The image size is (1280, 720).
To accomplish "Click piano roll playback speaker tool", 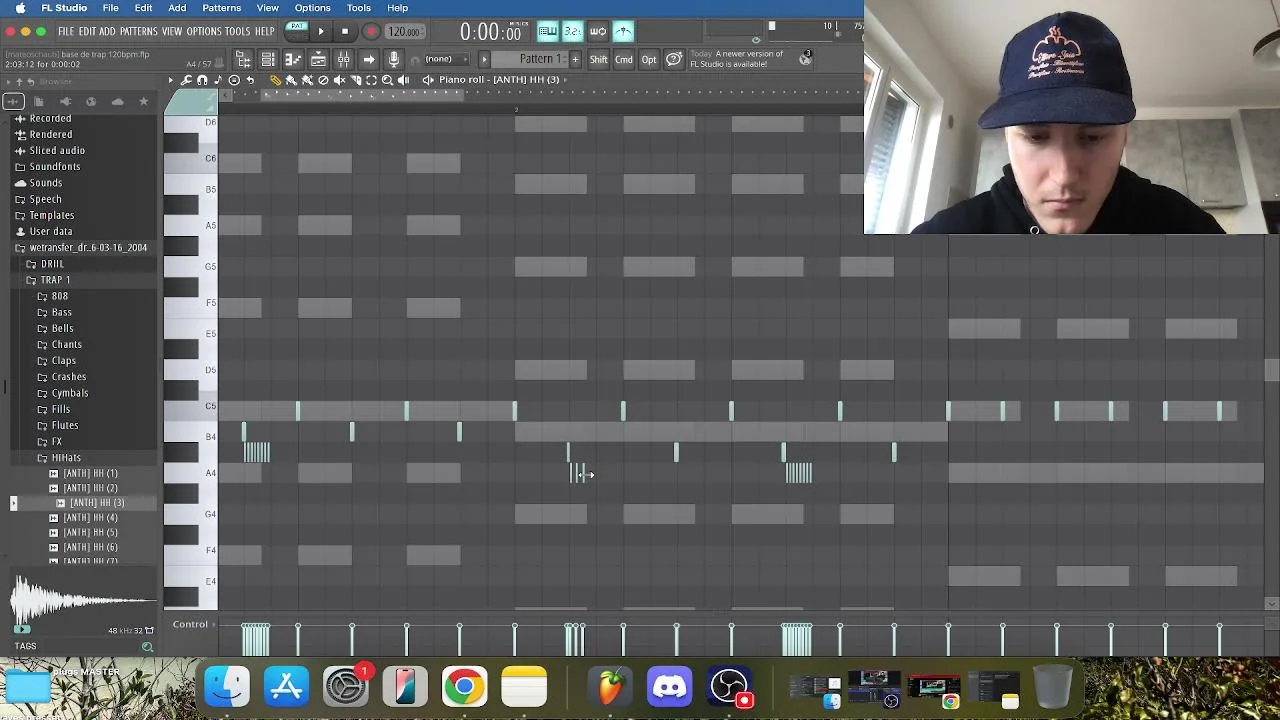I will coord(403,80).
